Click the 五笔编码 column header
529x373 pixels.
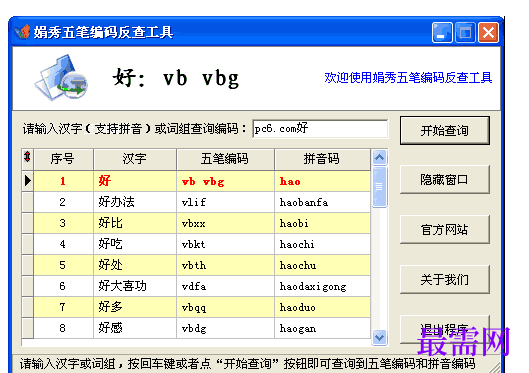[225, 159]
